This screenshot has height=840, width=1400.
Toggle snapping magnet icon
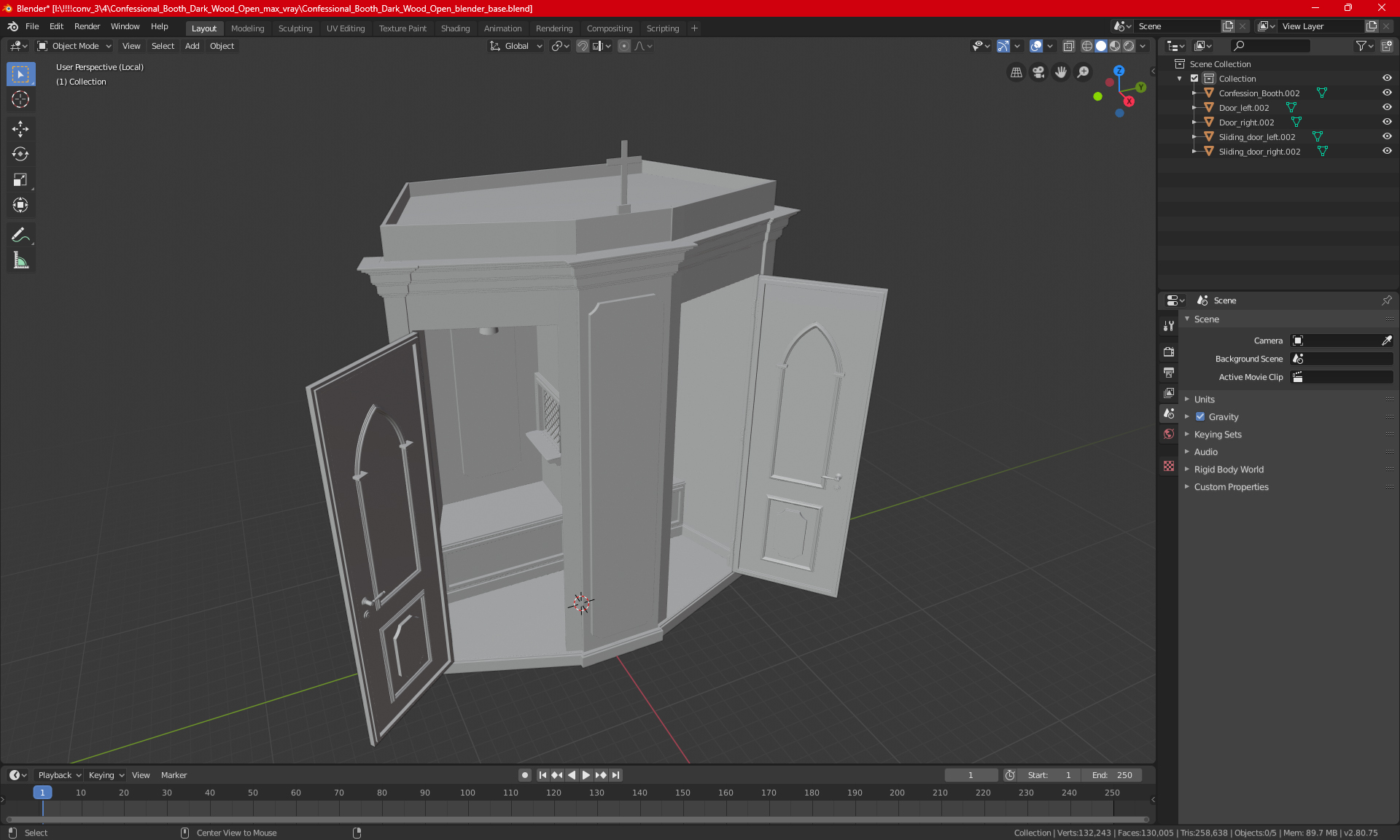(x=583, y=46)
